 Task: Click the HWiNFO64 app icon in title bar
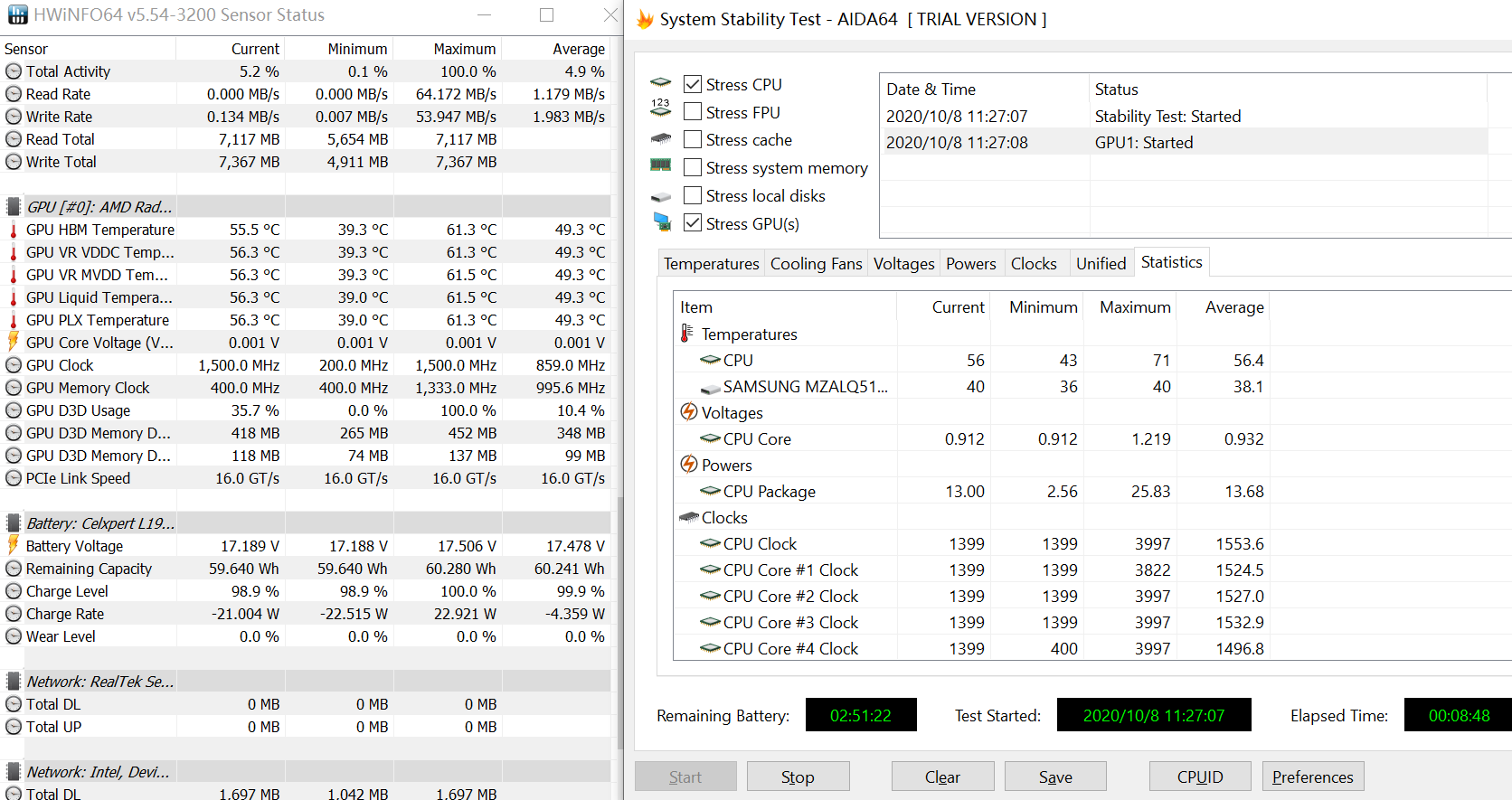(x=17, y=14)
